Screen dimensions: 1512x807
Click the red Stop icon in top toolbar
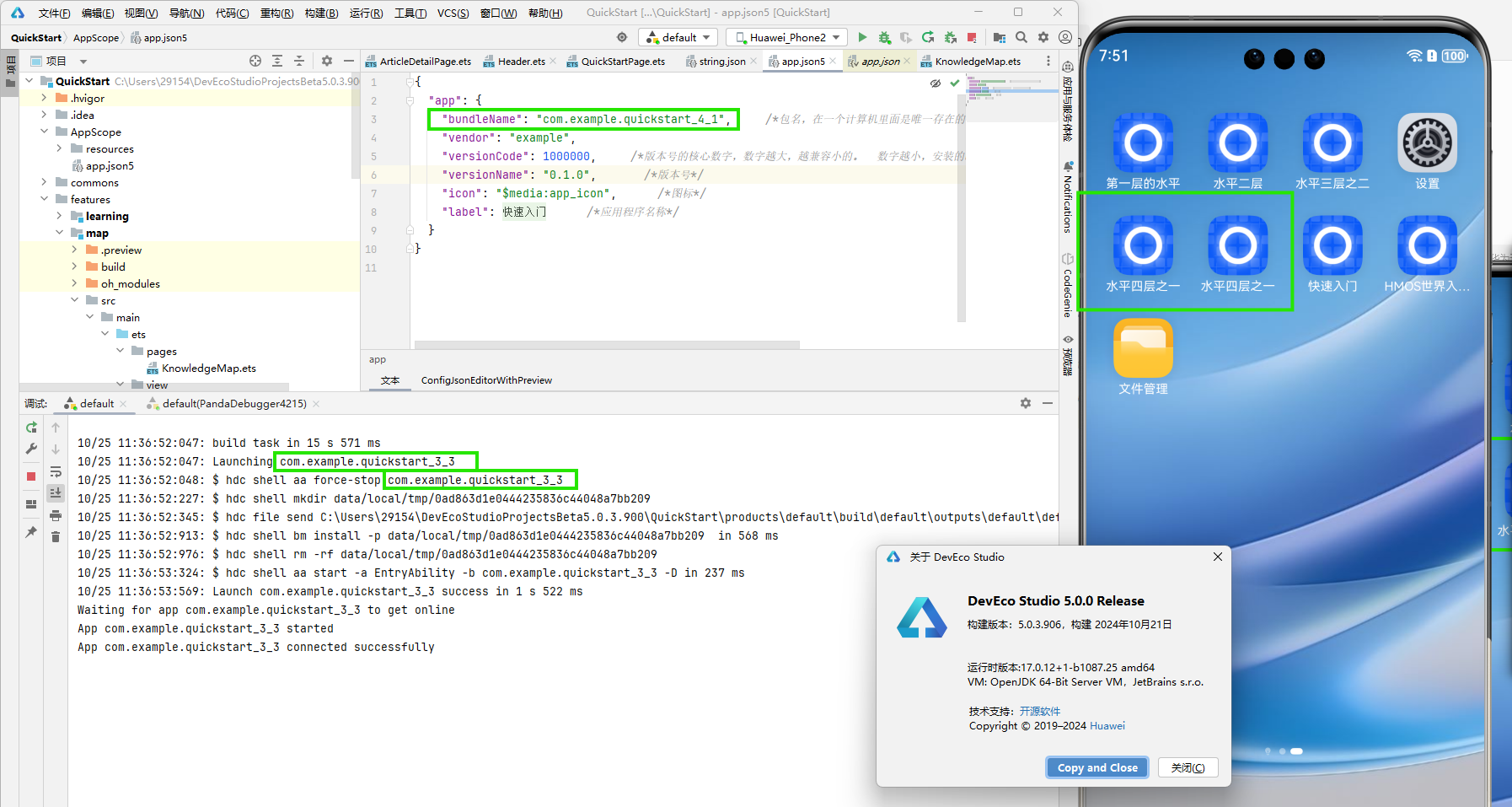tap(972, 37)
